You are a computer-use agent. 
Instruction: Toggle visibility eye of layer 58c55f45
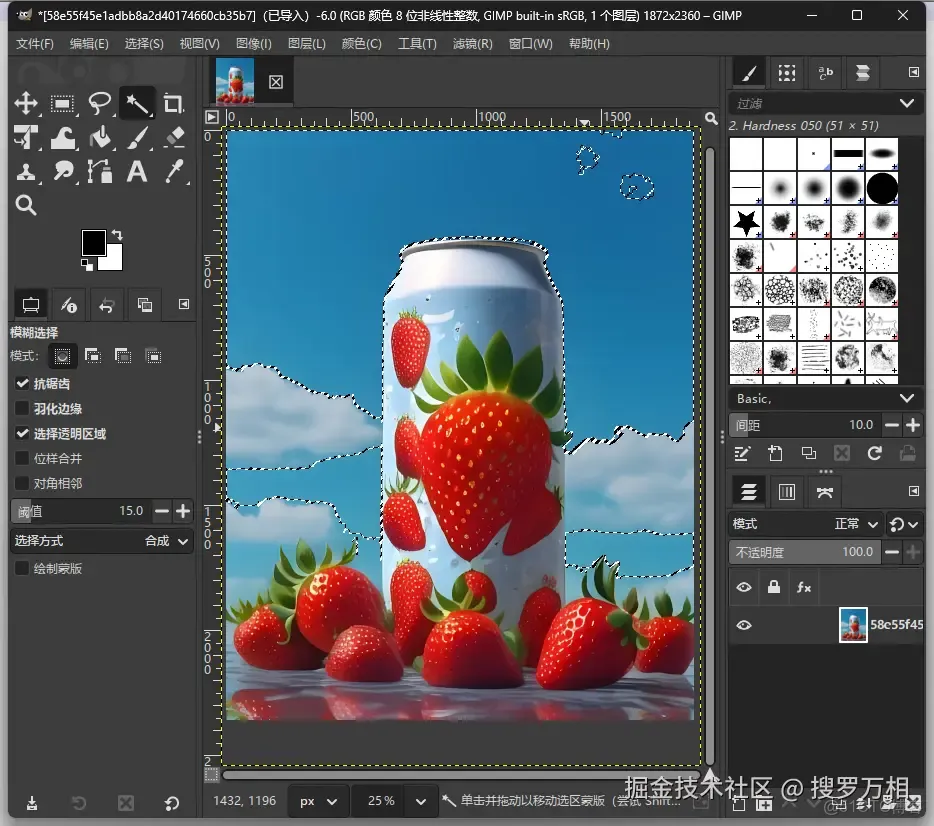point(744,625)
